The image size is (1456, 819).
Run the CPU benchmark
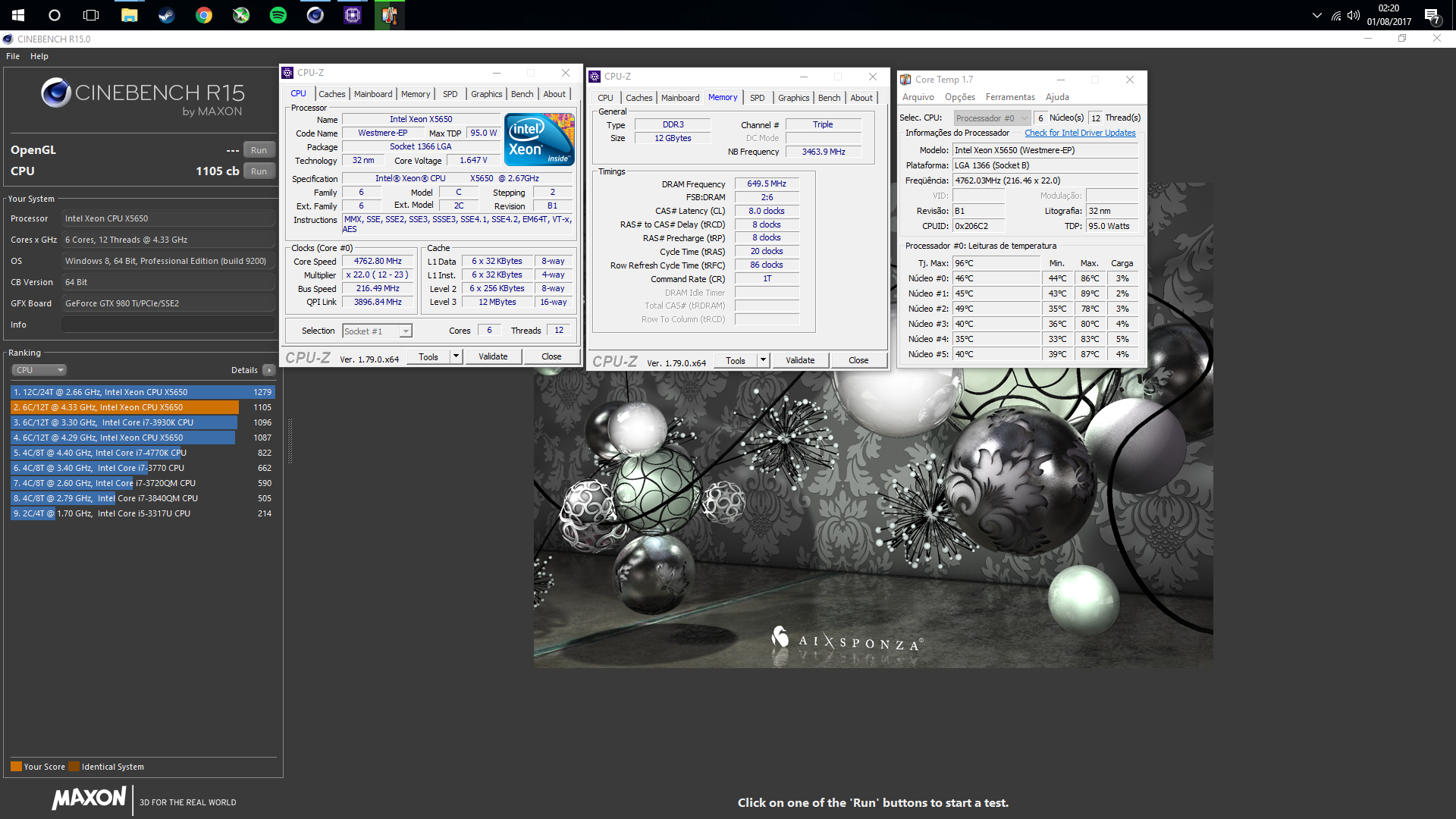click(259, 171)
